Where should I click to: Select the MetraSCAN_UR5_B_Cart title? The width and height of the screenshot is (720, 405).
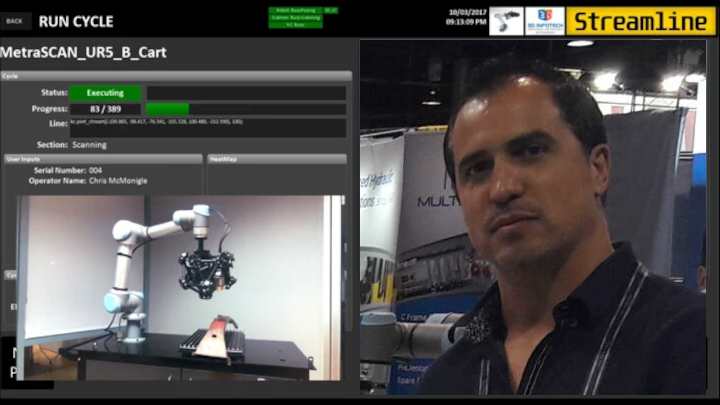click(83, 52)
